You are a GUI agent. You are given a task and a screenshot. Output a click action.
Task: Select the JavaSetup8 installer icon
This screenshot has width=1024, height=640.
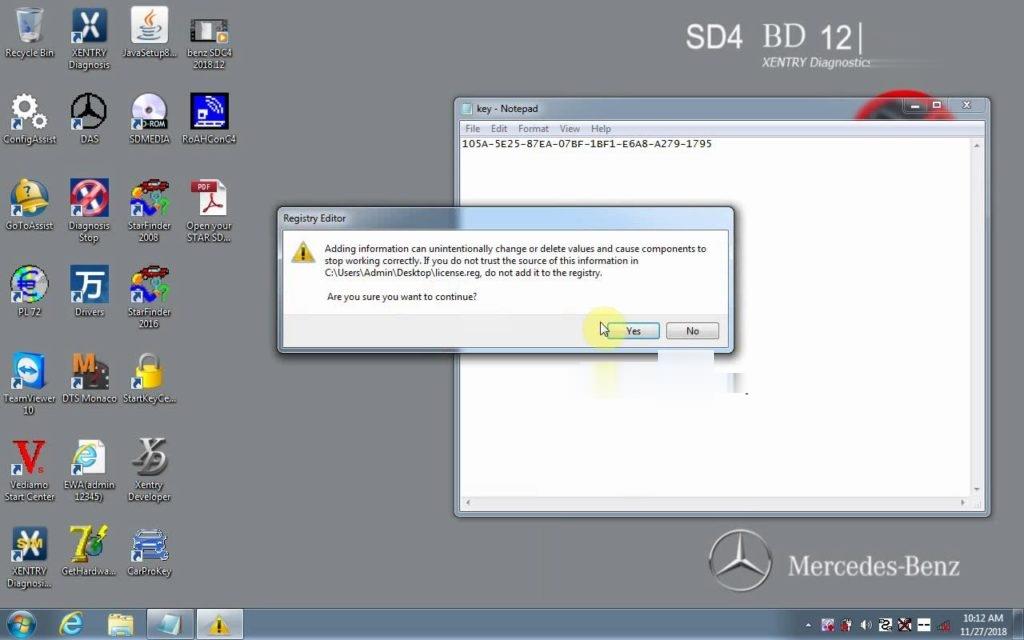tap(149, 33)
